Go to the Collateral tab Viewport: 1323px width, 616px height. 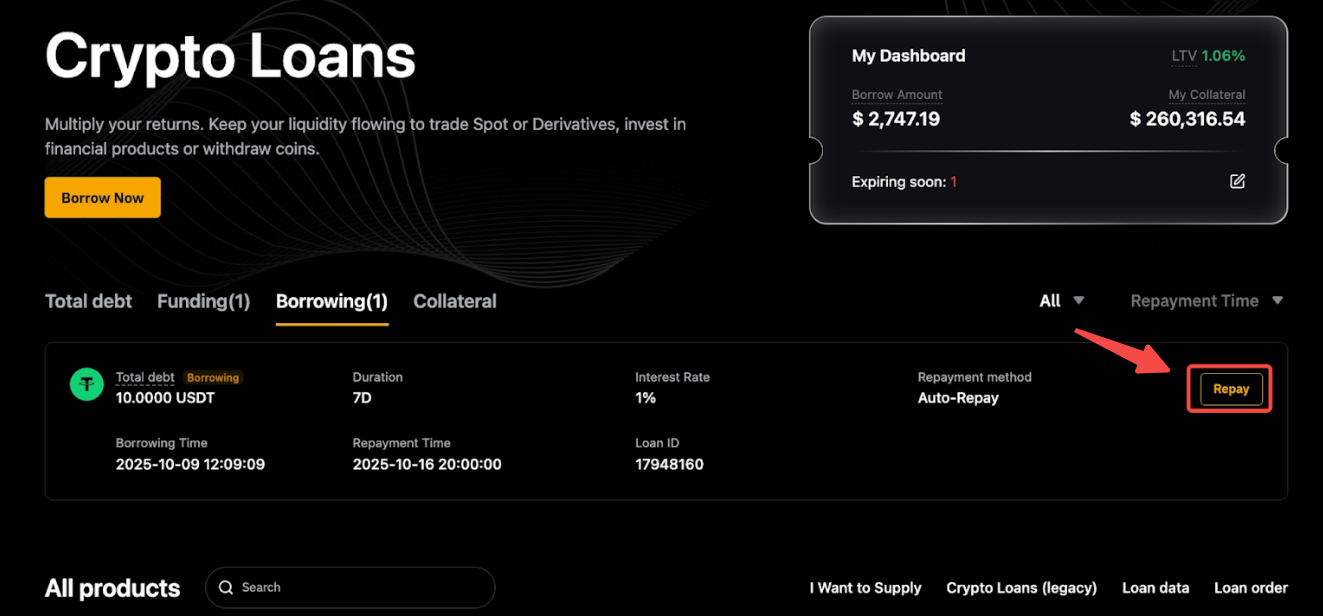[x=454, y=301]
